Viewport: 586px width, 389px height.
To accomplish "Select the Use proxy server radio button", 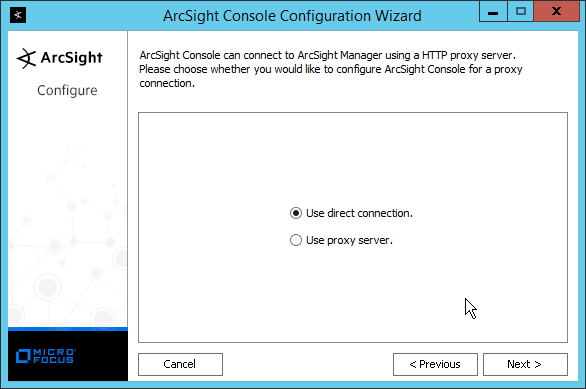I will (296, 240).
